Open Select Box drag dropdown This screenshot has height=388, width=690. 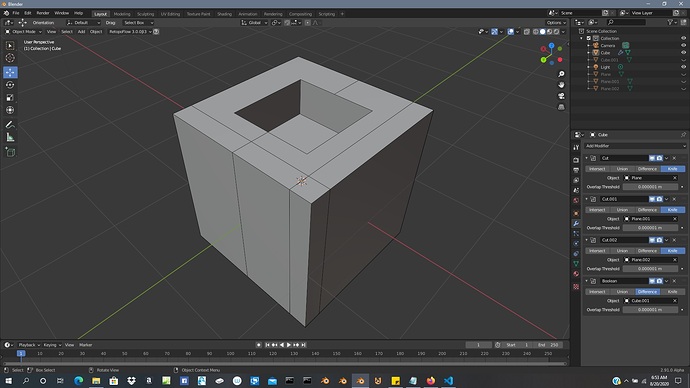click(138, 22)
